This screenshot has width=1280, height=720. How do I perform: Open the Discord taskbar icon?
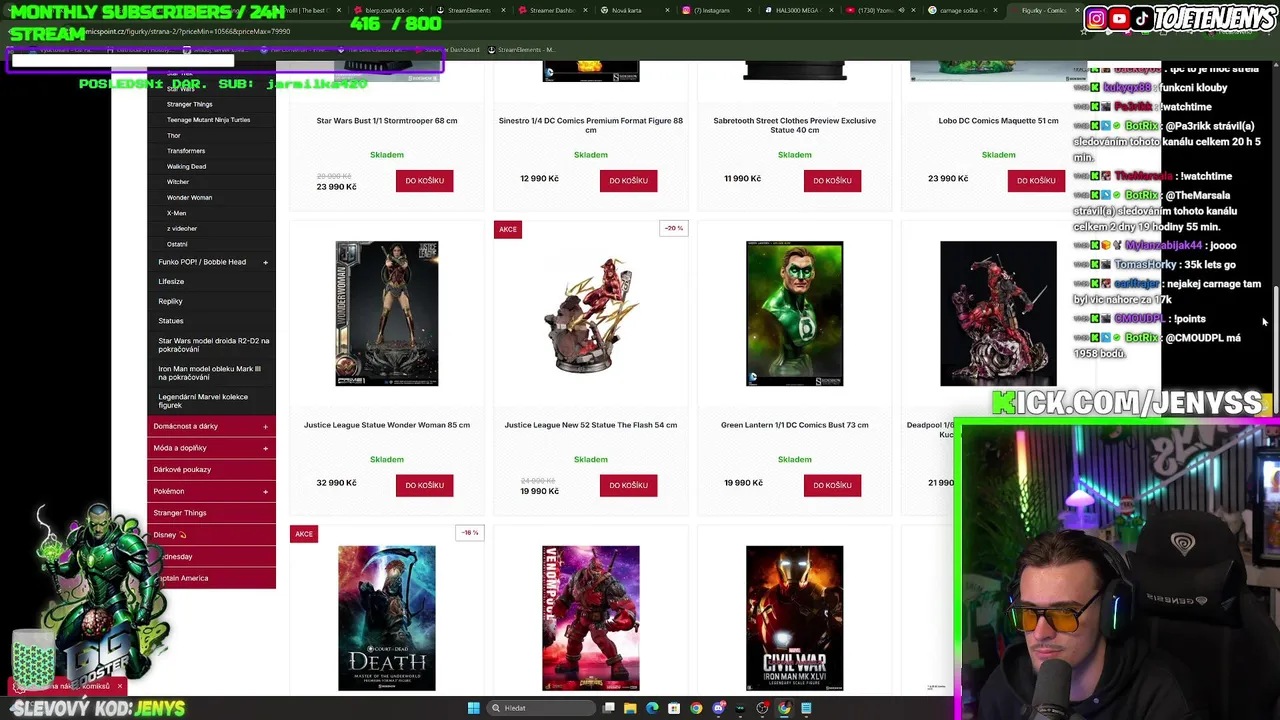pyautogui.click(x=718, y=708)
